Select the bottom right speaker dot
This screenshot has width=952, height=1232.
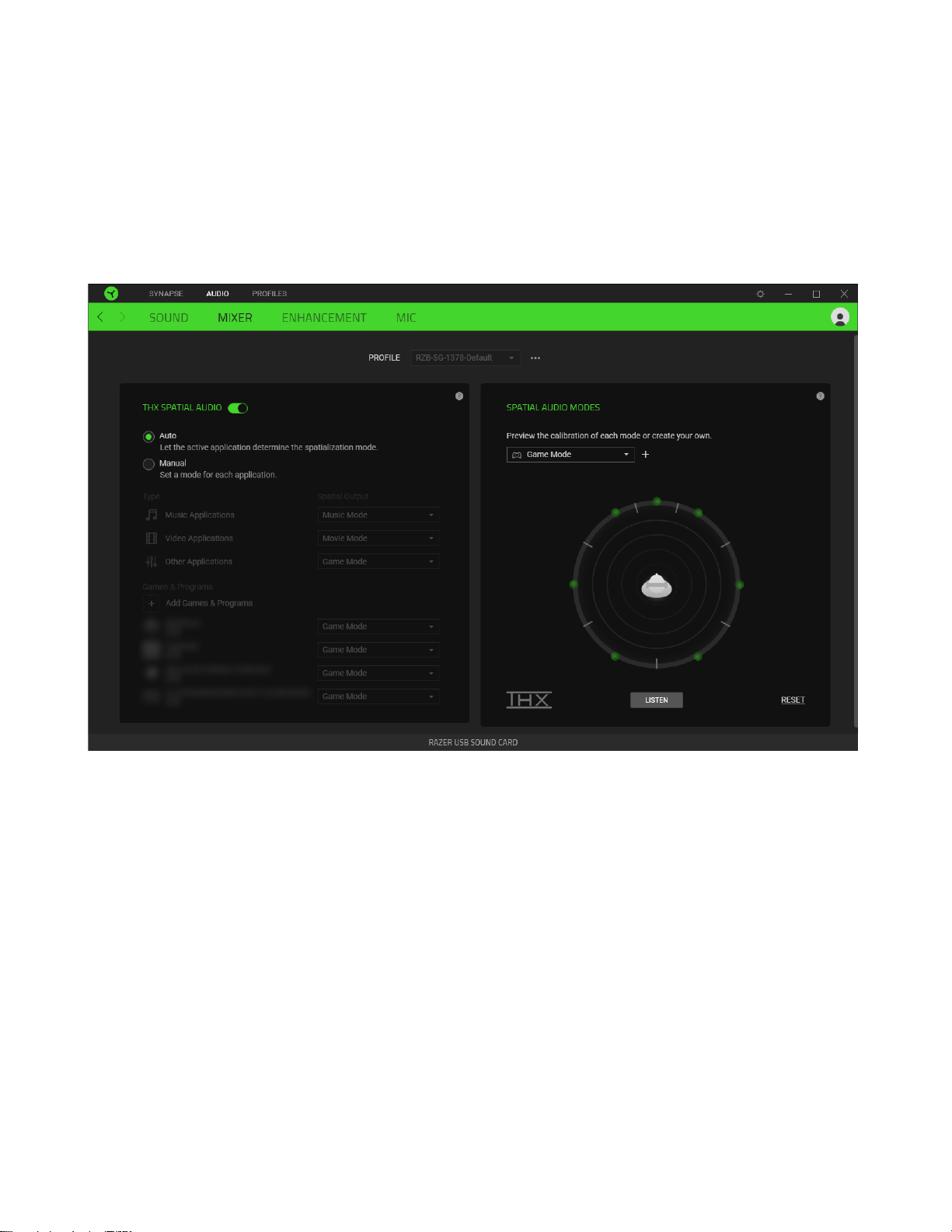click(x=698, y=657)
